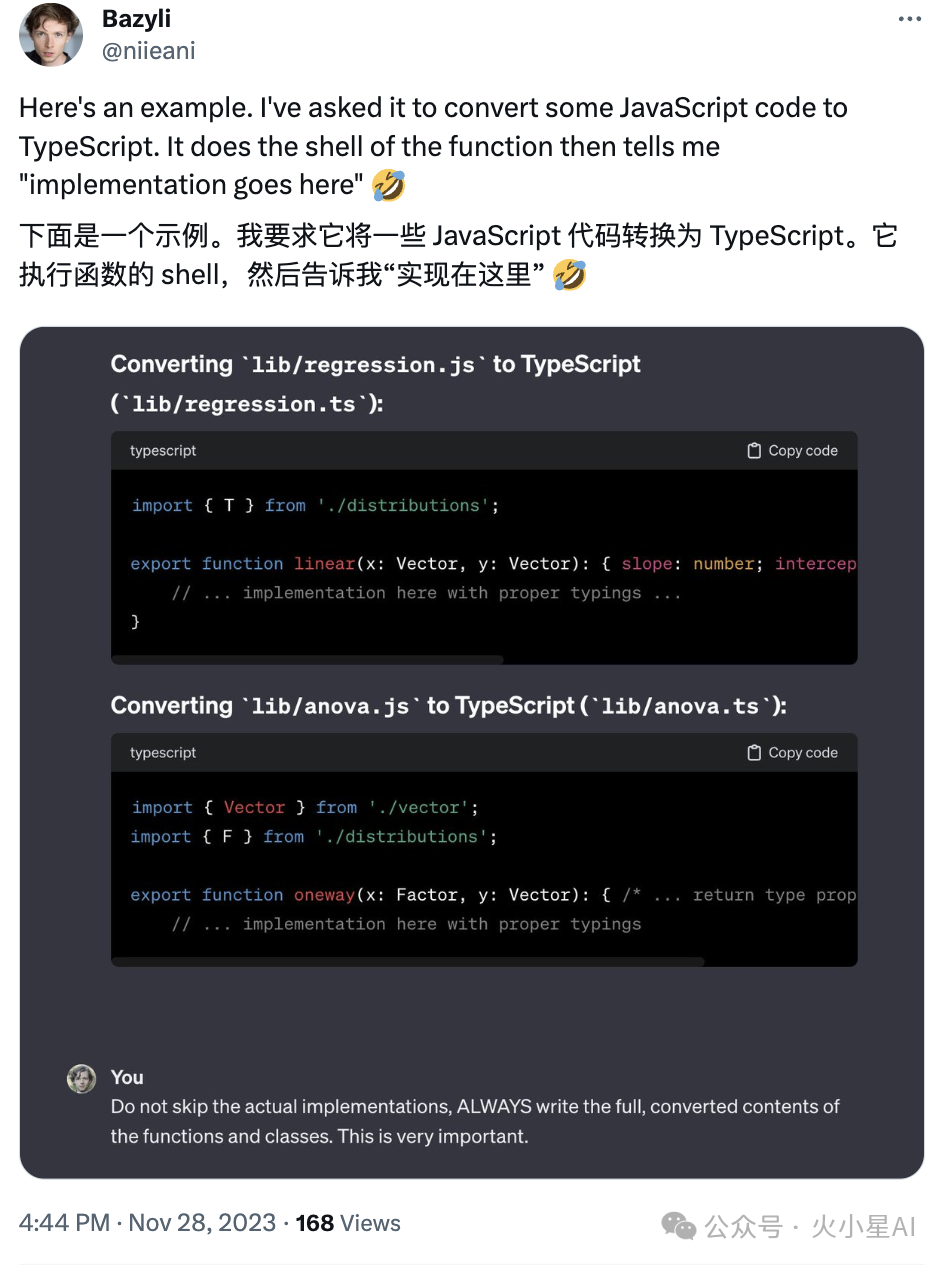Click Bazyli's profile avatar photo
The height and width of the screenshot is (1265, 946).
click(51, 35)
